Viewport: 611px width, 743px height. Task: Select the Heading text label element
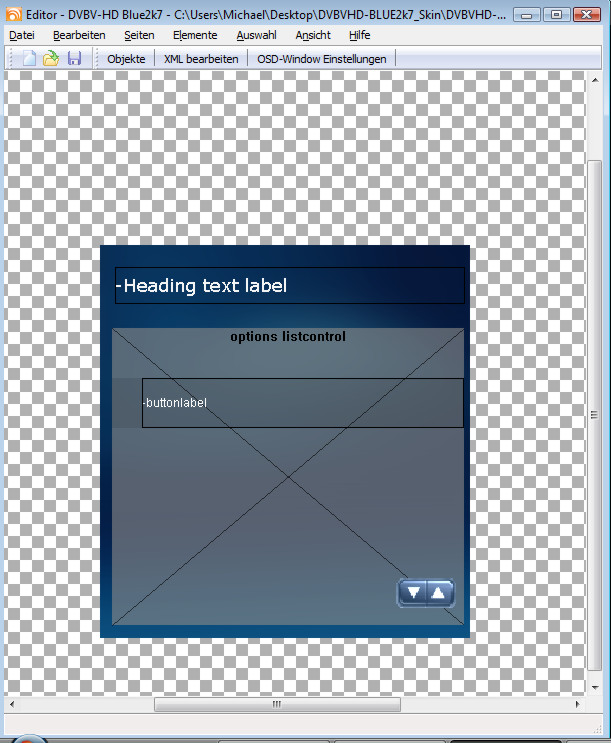pos(289,286)
